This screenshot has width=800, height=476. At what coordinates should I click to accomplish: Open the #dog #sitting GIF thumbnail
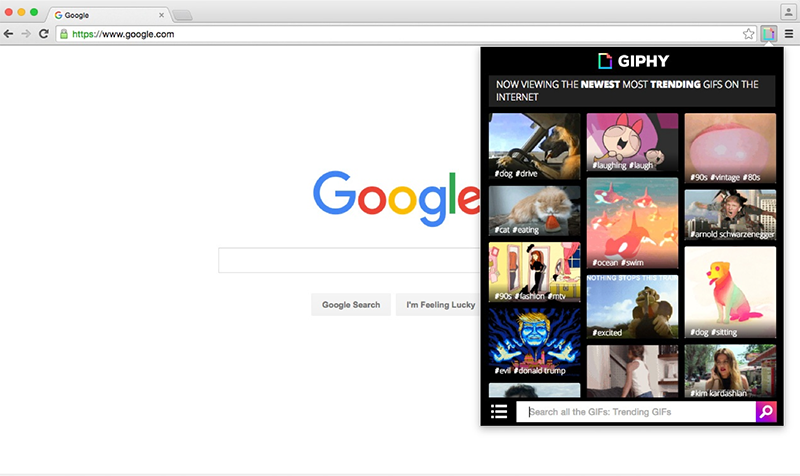click(x=730, y=292)
